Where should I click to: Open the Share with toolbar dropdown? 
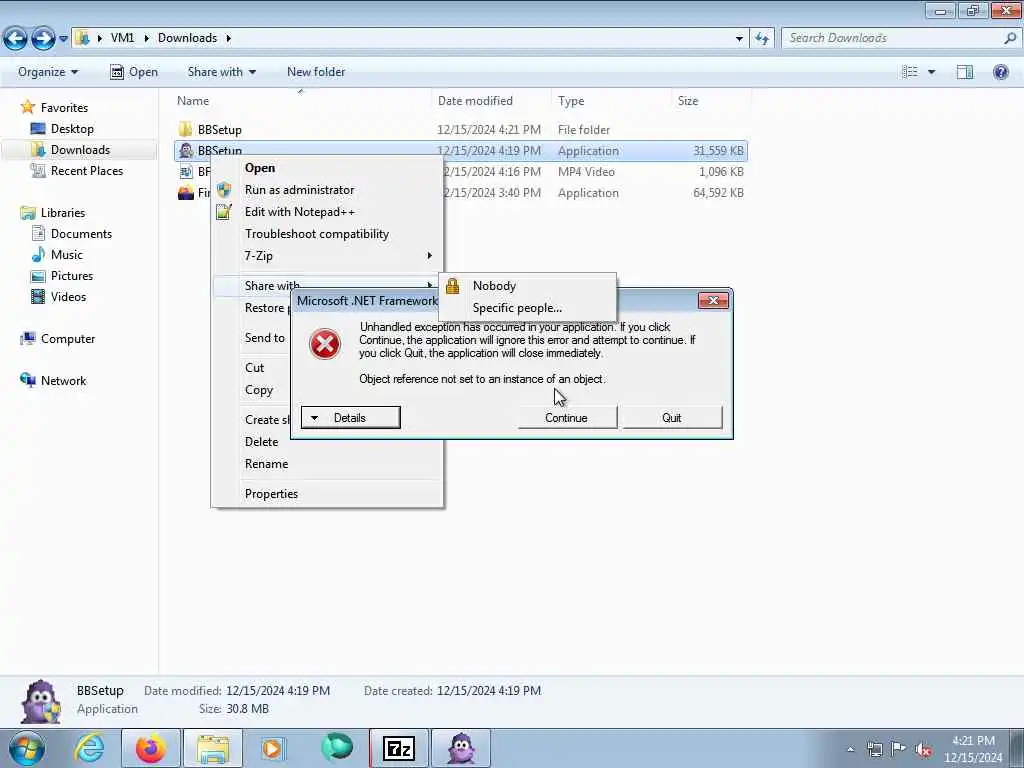point(221,72)
